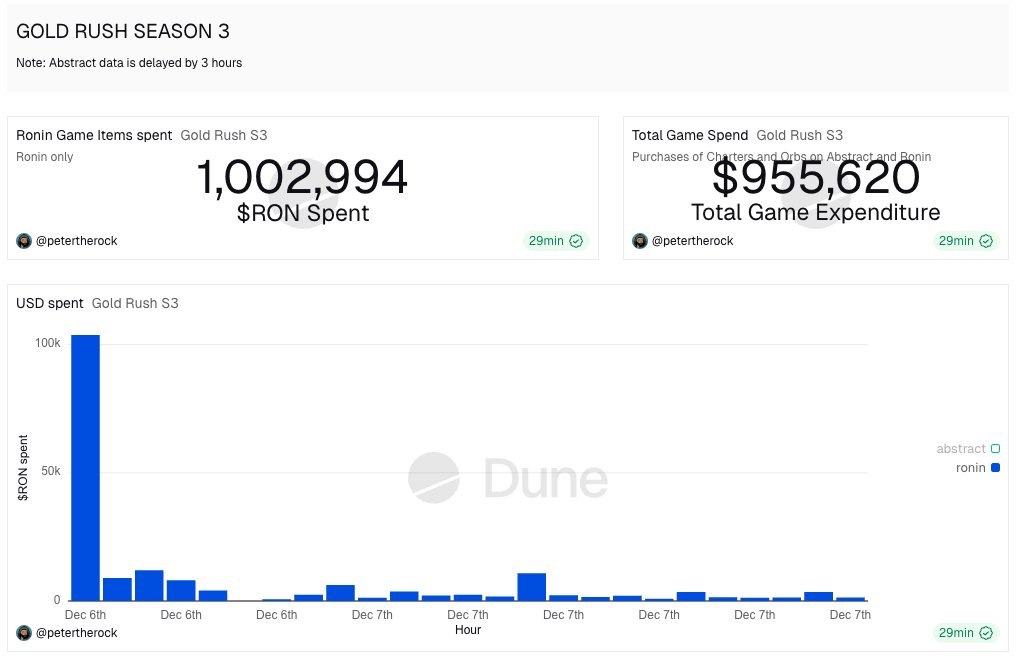Screen dimensions: 1018x664
Task: Click petertherock avatar in Ronin Game Items card
Action: coord(24,241)
